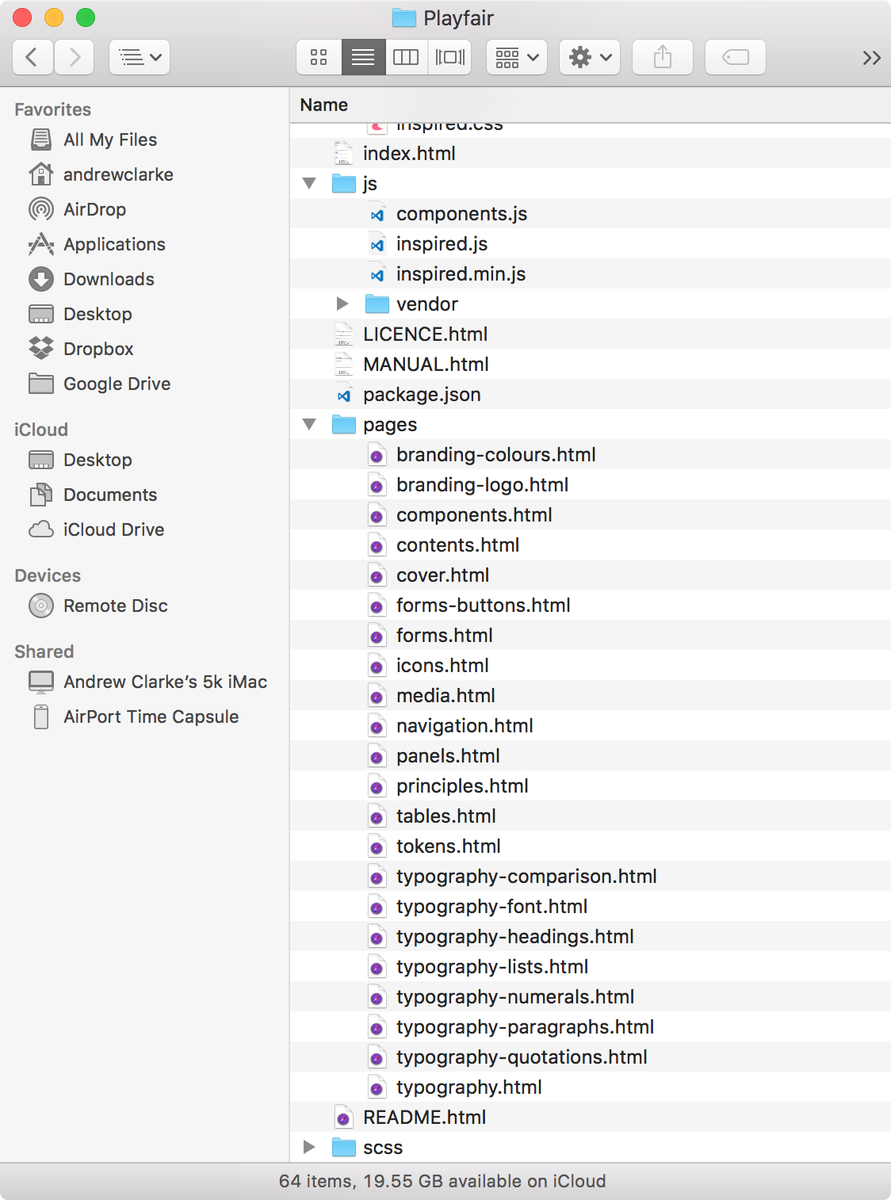Go back with the toolbar Back arrow
The height and width of the screenshot is (1200, 891).
(x=32, y=58)
